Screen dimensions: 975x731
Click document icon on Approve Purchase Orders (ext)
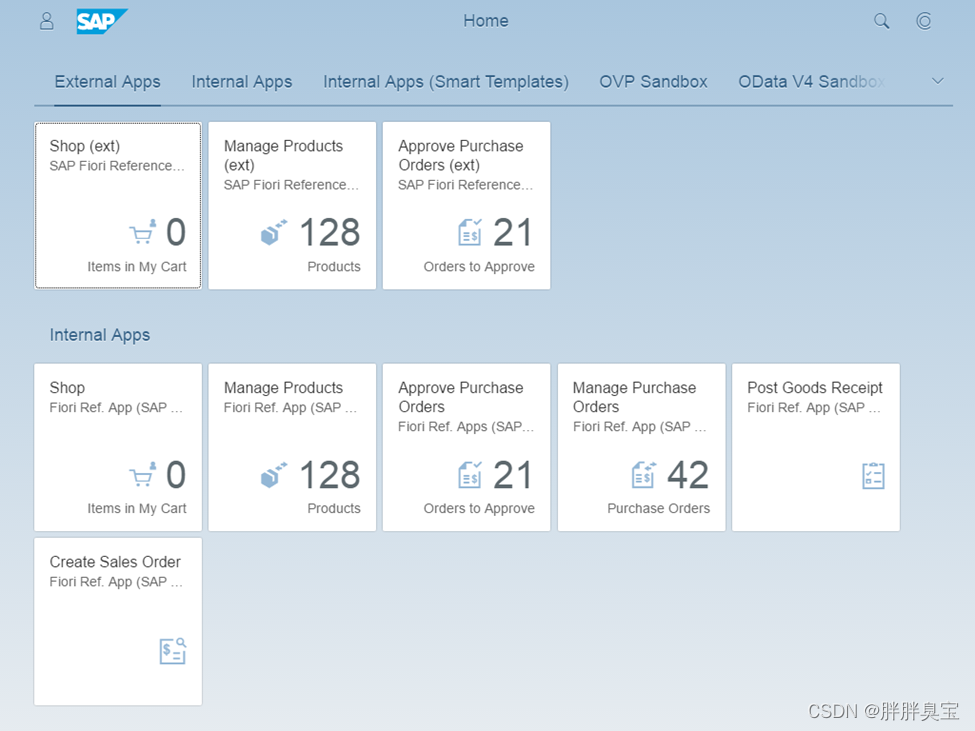click(470, 232)
